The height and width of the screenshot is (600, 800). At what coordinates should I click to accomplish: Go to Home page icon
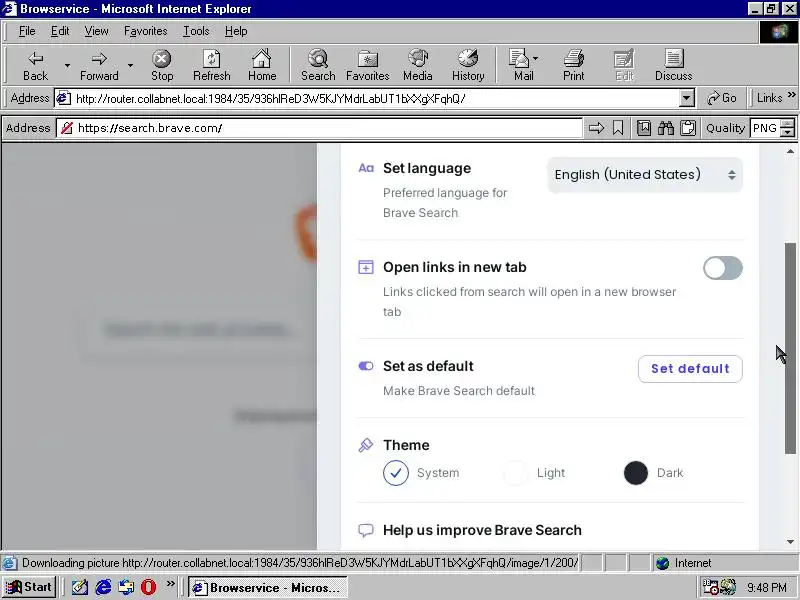[x=262, y=65]
